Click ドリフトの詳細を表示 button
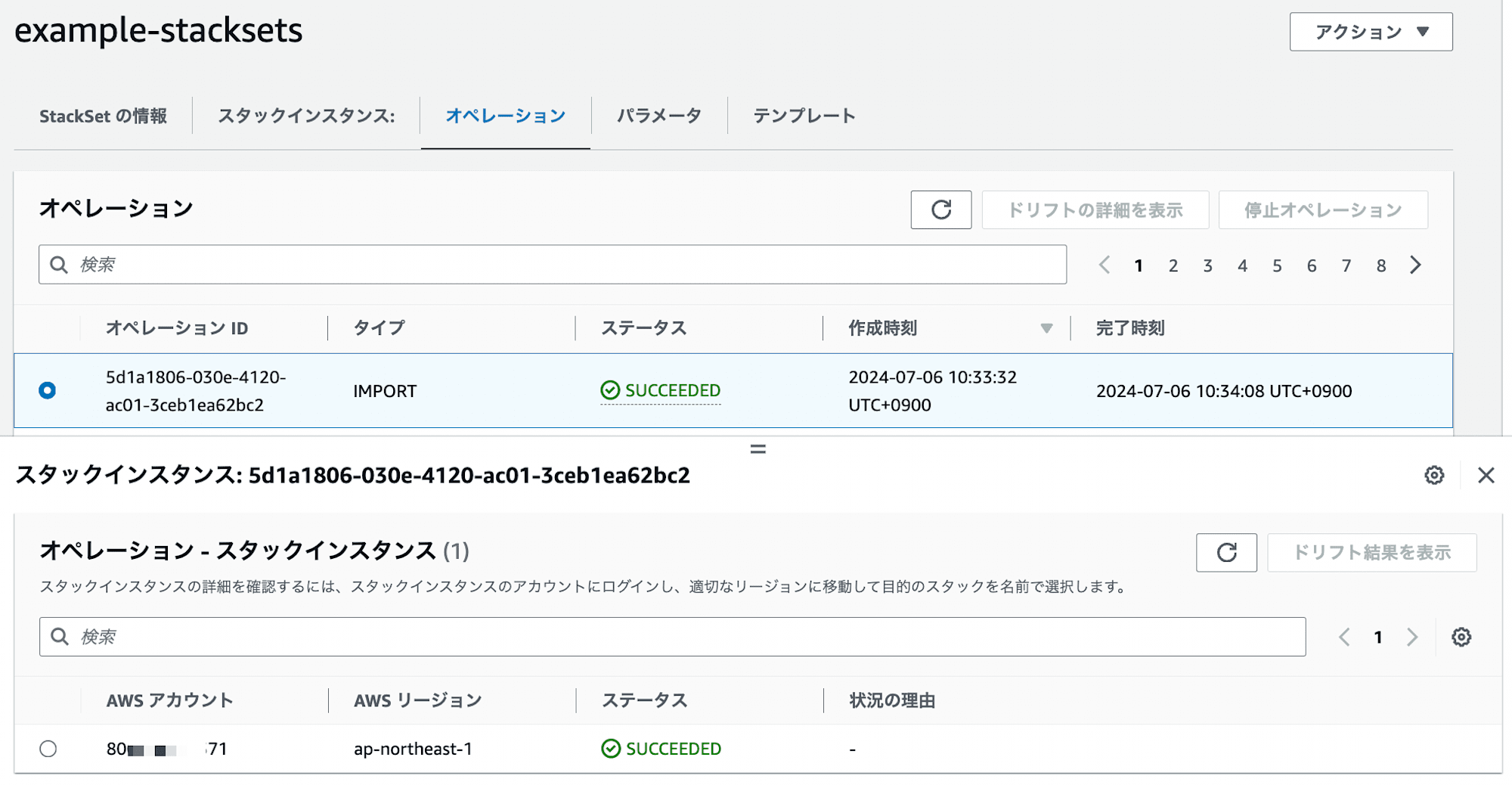This screenshot has width=1512, height=785. tap(1095, 209)
